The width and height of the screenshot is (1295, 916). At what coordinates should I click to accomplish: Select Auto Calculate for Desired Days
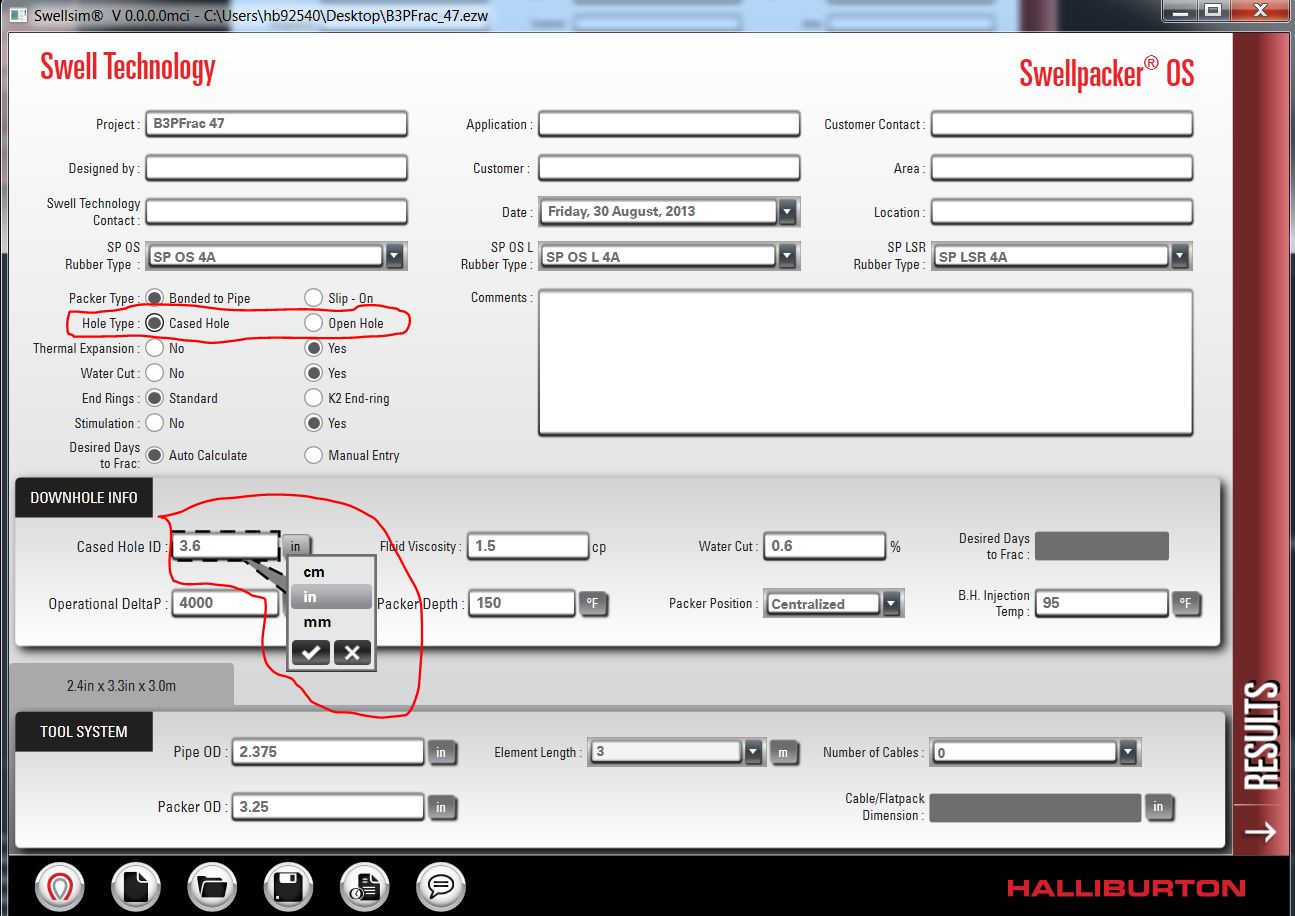click(x=154, y=455)
